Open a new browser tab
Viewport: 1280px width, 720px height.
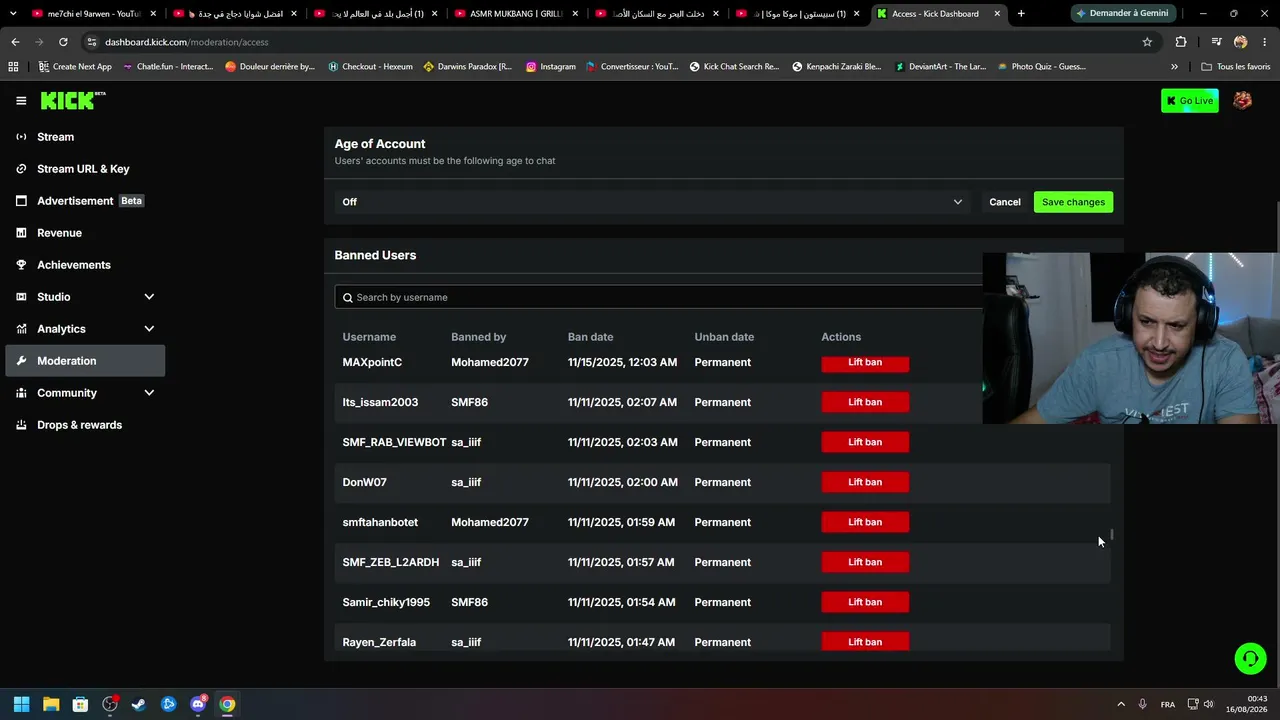point(1021,14)
